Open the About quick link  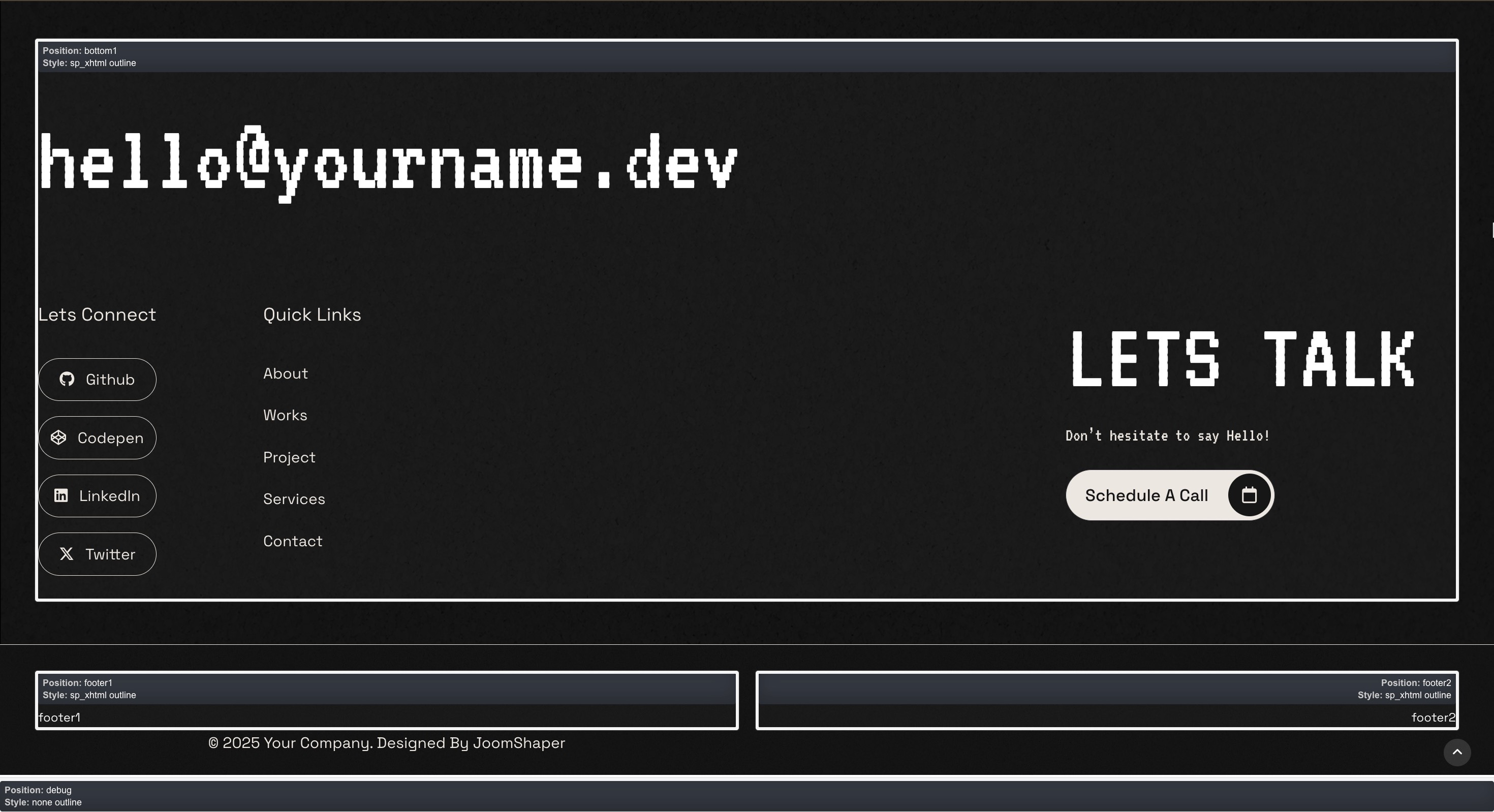click(286, 373)
